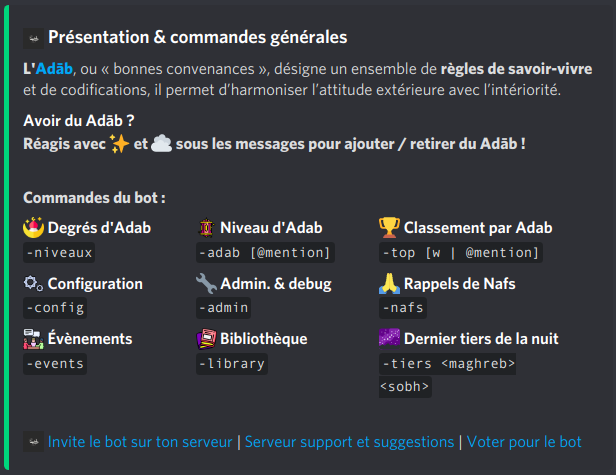Open the Invite le bot sur ton serveur link
Viewport: 616px width, 475px height.
139,441
